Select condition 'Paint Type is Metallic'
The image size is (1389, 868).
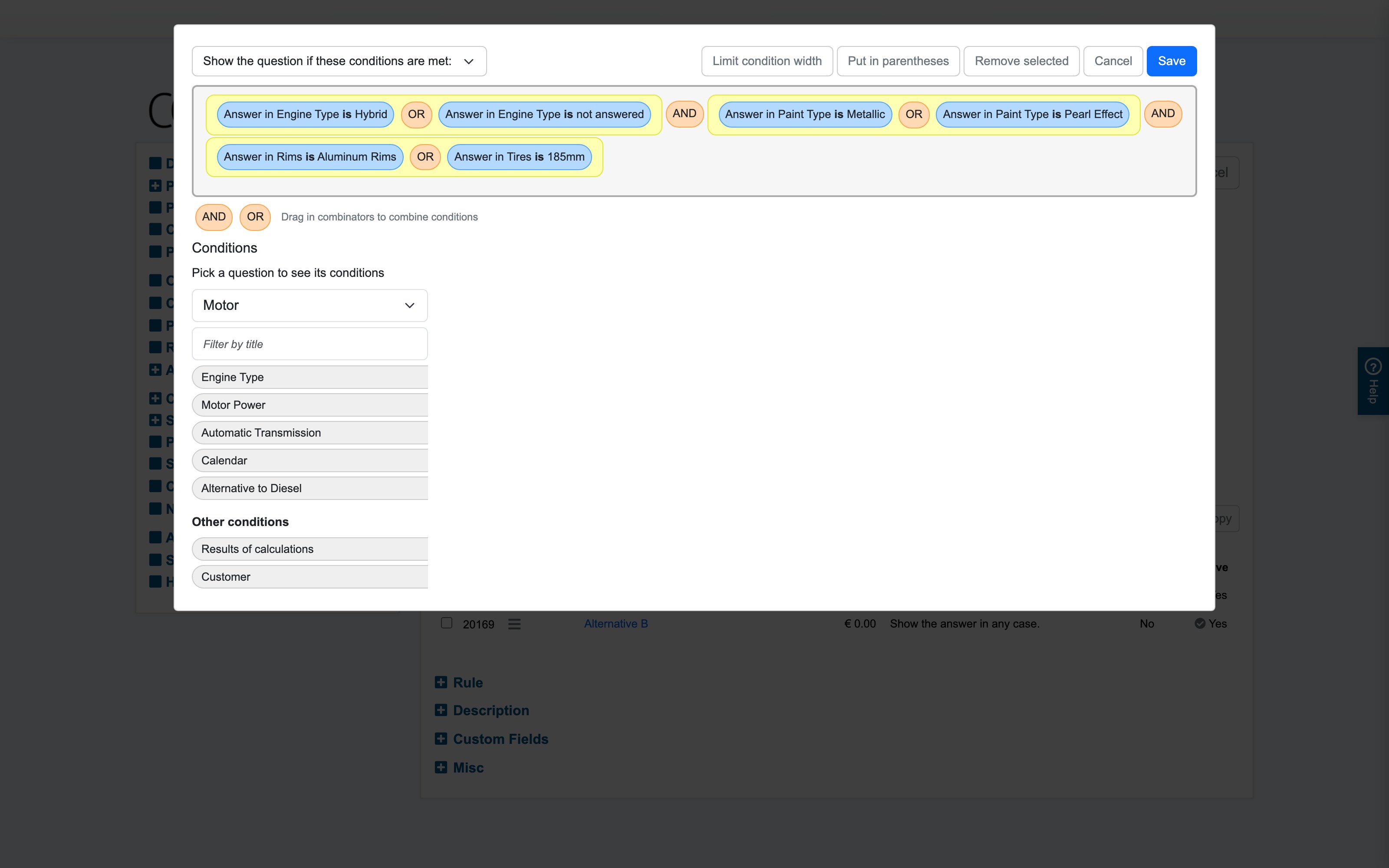tap(805, 114)
